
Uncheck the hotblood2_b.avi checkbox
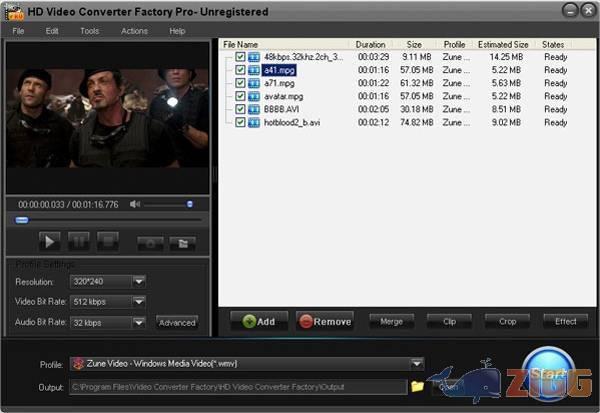coord(240,122)
